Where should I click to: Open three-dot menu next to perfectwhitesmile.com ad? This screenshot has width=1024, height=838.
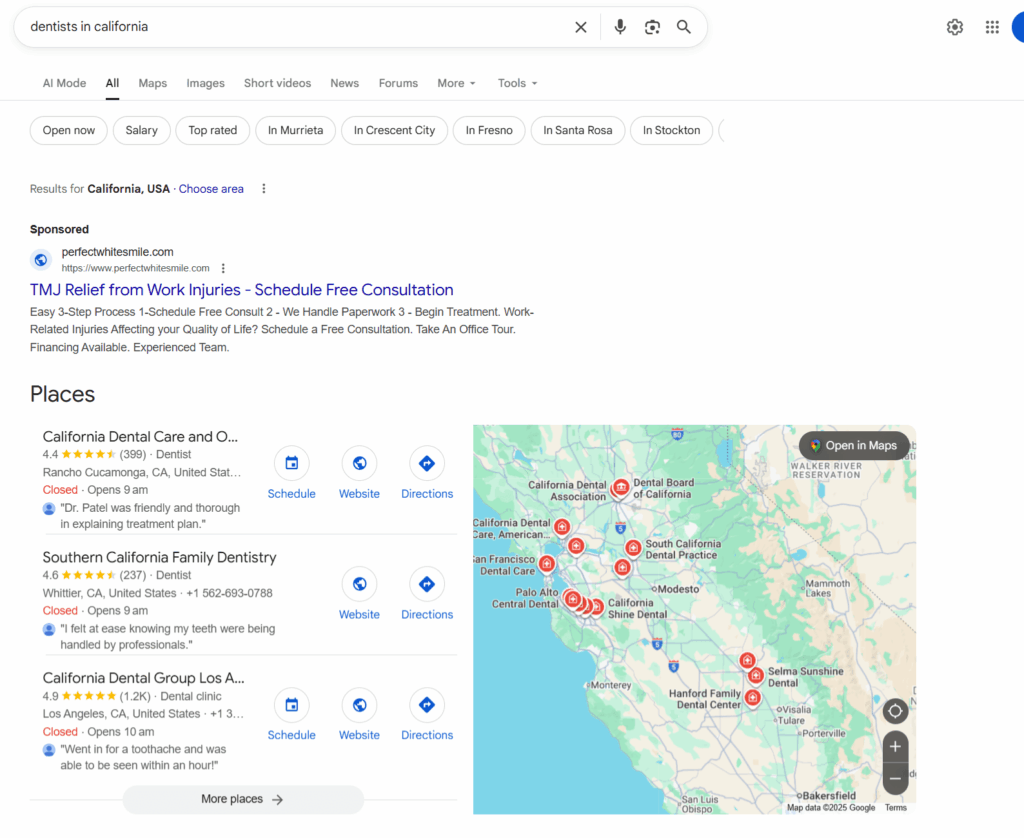[x=223, y=268]
